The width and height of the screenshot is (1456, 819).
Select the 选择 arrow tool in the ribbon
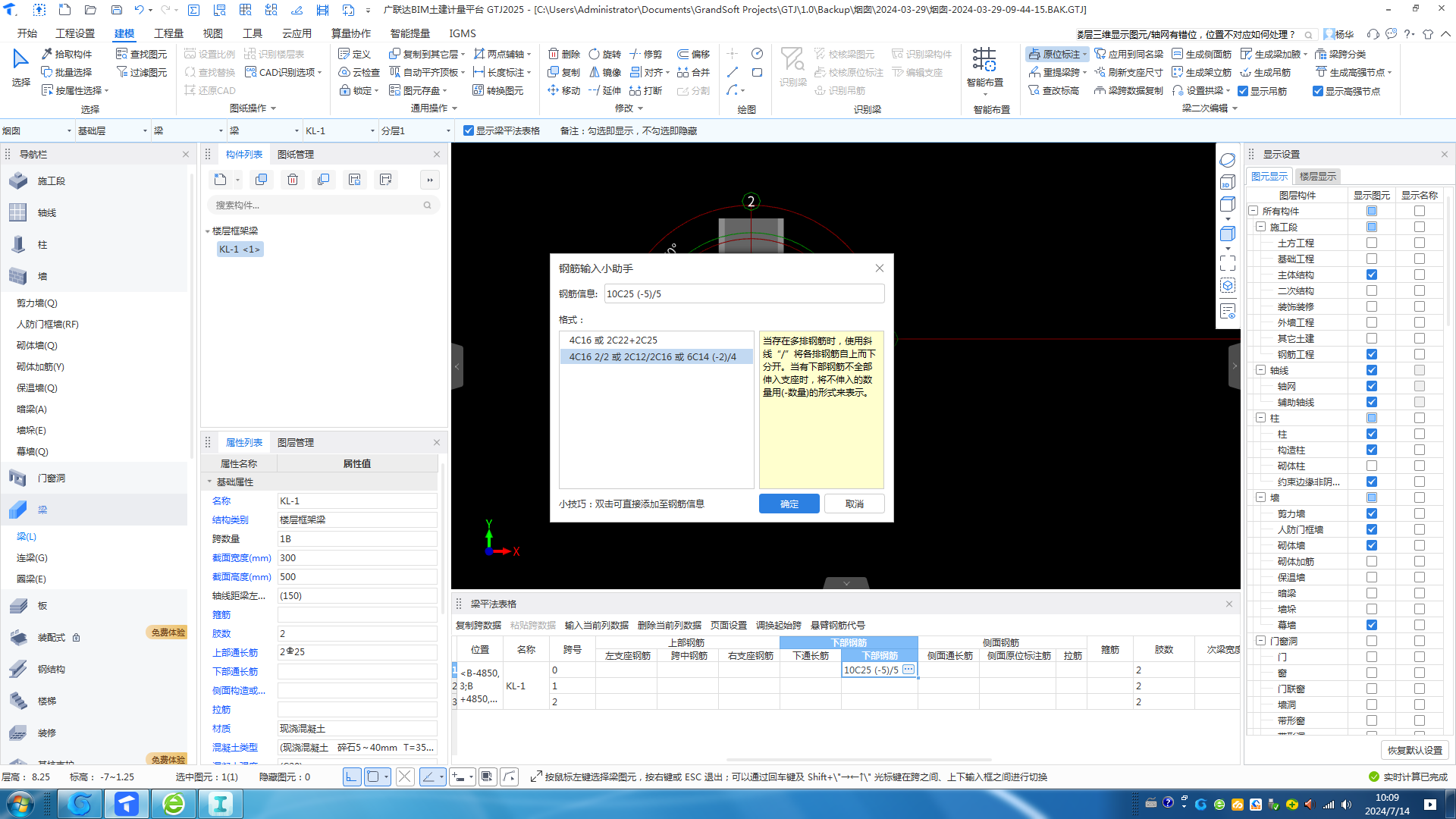(x=20, y=68)
